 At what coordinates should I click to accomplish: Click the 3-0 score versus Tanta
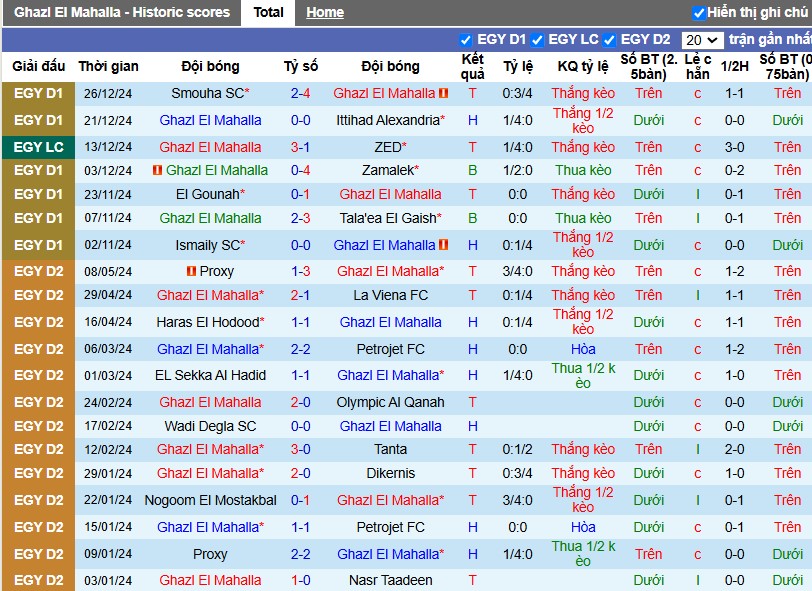[300, 449]
